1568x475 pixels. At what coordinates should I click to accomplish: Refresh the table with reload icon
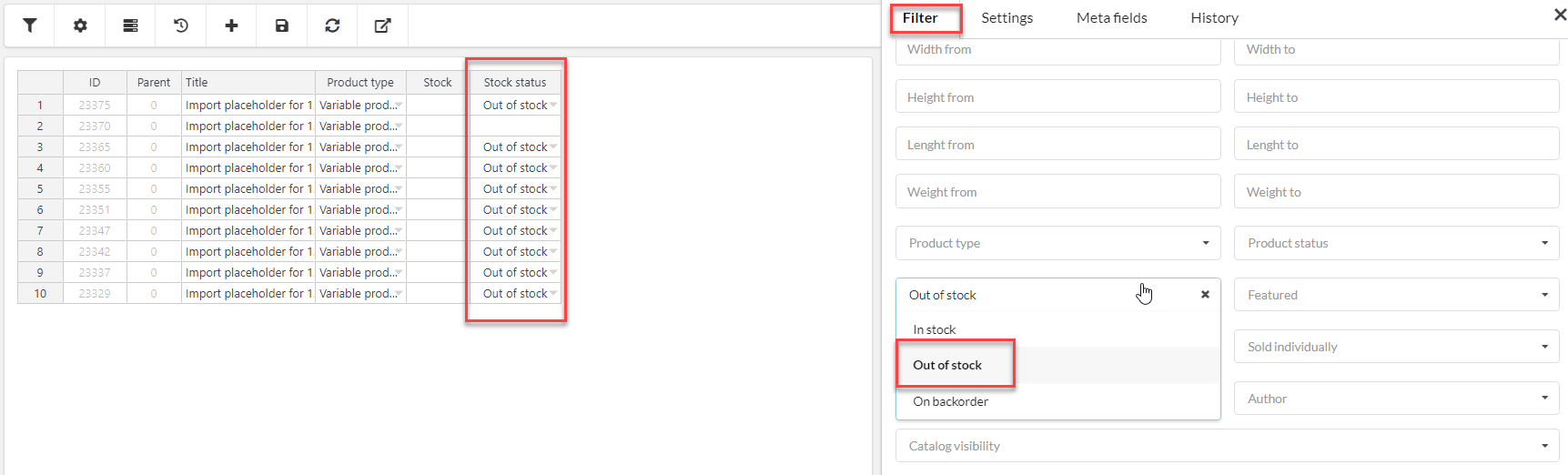332,25
